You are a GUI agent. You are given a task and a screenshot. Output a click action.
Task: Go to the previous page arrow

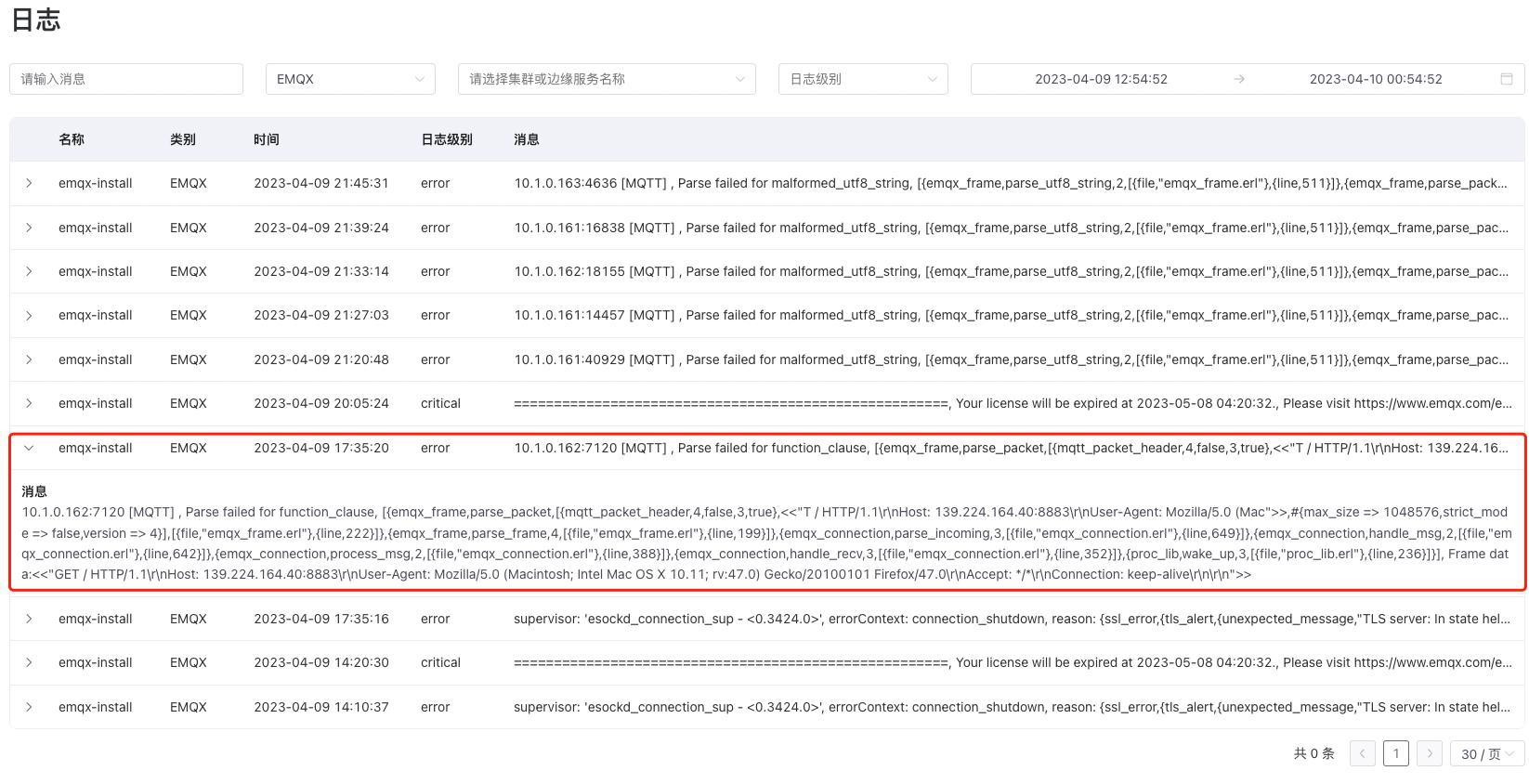(x=1362, y=753)
